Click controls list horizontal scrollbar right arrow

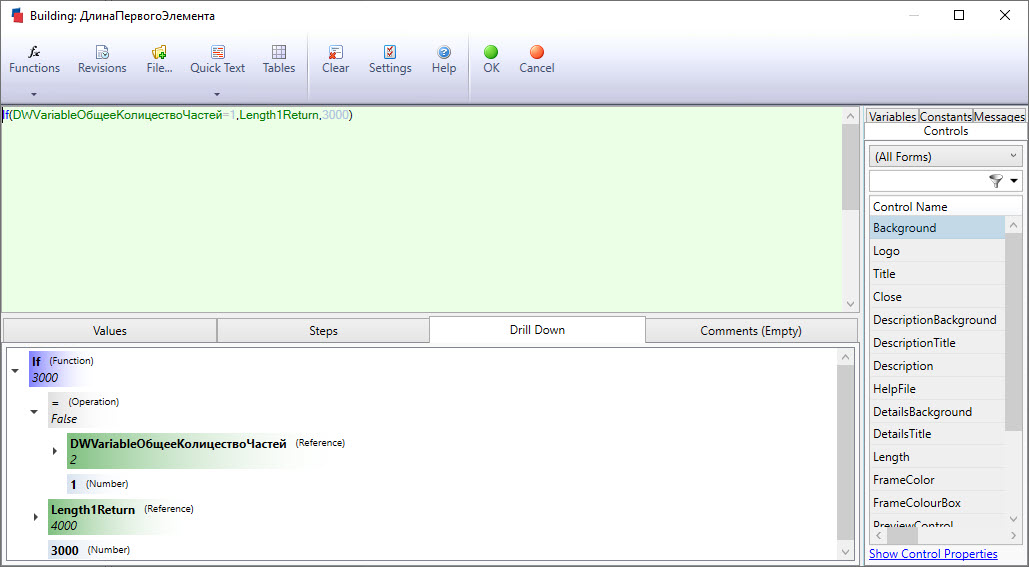click(x=1015, y=535)
